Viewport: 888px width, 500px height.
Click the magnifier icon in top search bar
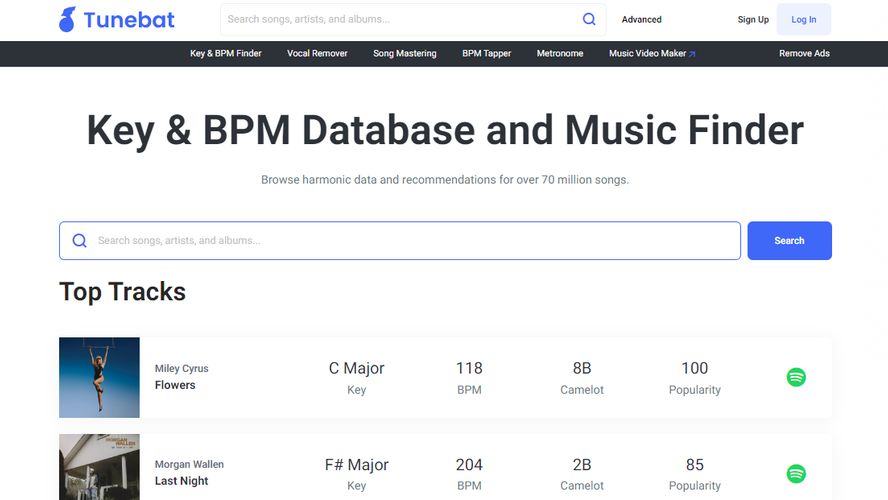[x=589, y=19]
